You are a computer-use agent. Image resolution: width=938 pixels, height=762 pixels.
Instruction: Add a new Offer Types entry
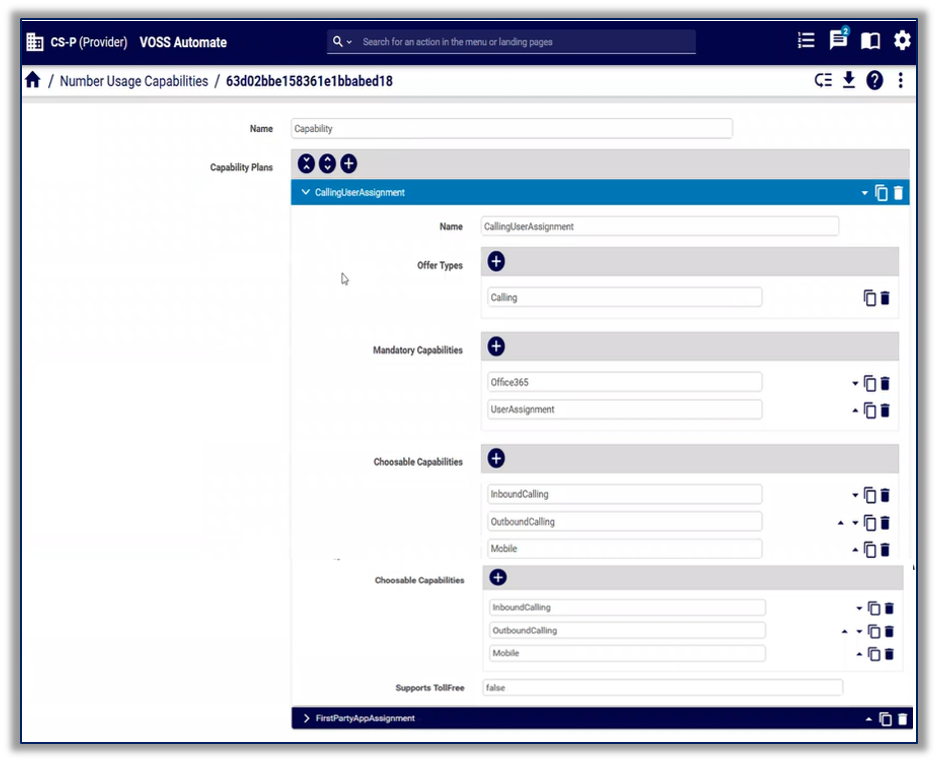click(x=496, y=261)
